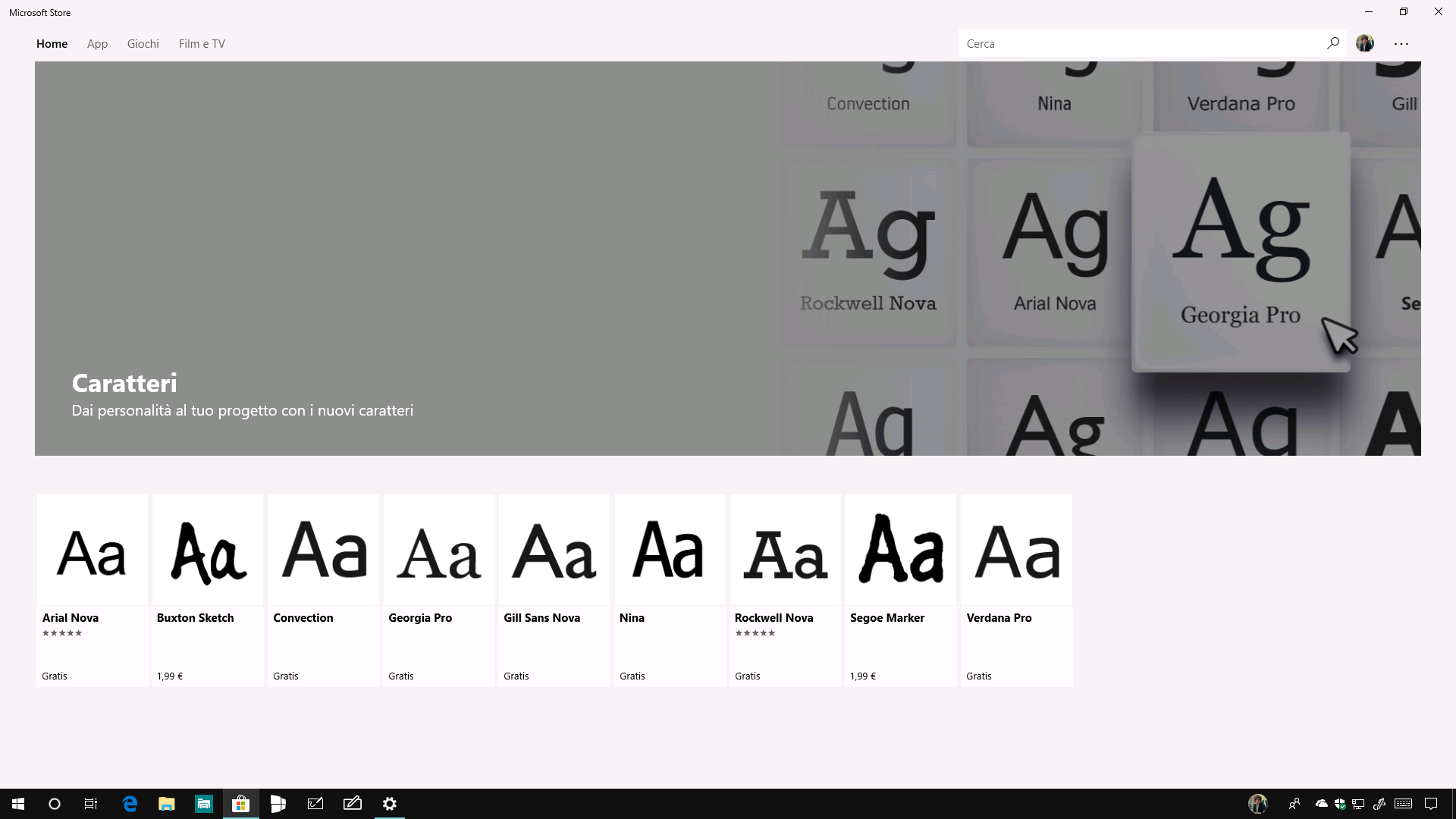
Task: Open the Action Center notifications icon
Action: [x=1431, y=804]
